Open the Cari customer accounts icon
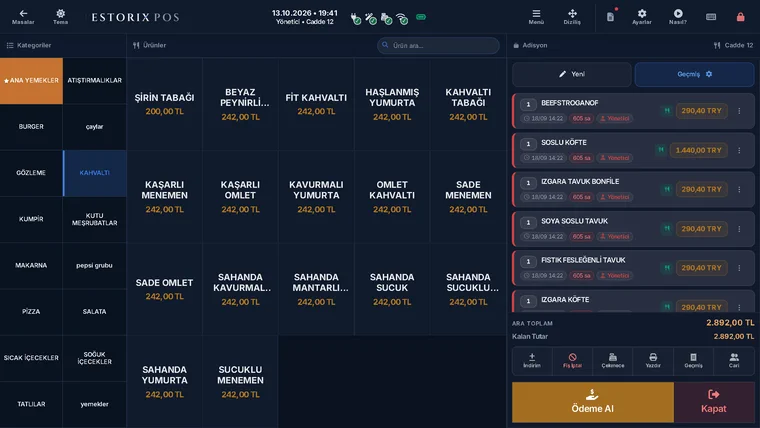The height and width of the screenshot is (428, 760). pos(734,361)
